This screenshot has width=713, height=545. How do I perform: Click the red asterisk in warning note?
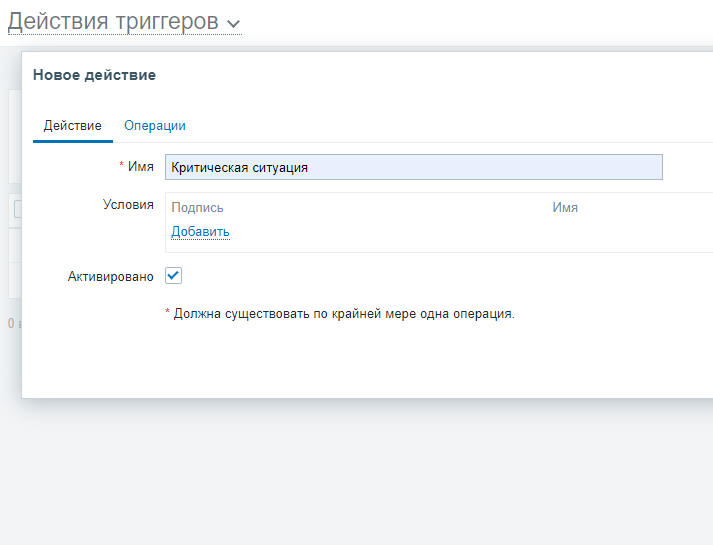point(167,313)
